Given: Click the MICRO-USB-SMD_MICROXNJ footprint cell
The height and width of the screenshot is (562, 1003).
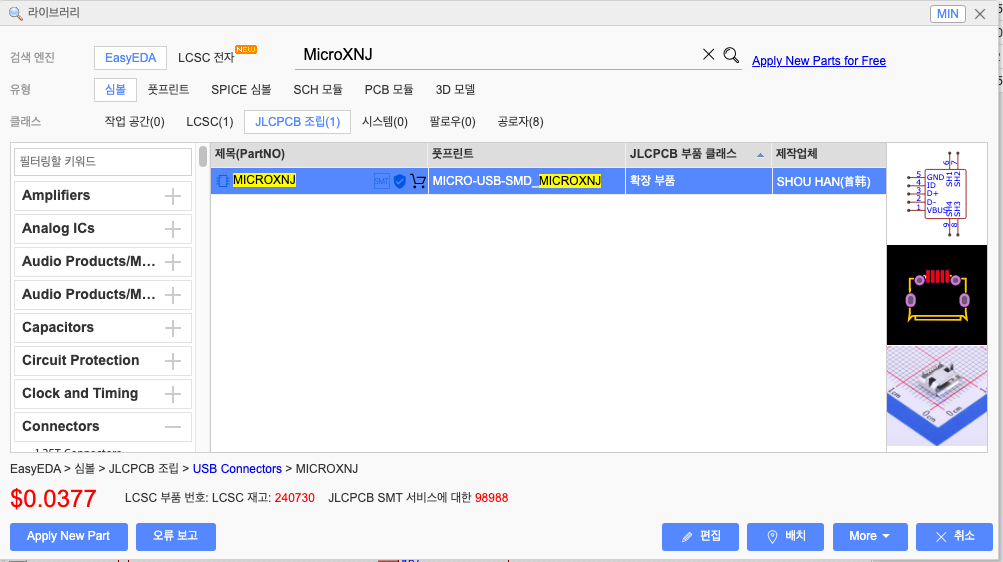Looking at the screenshot, I should [526, 181].
